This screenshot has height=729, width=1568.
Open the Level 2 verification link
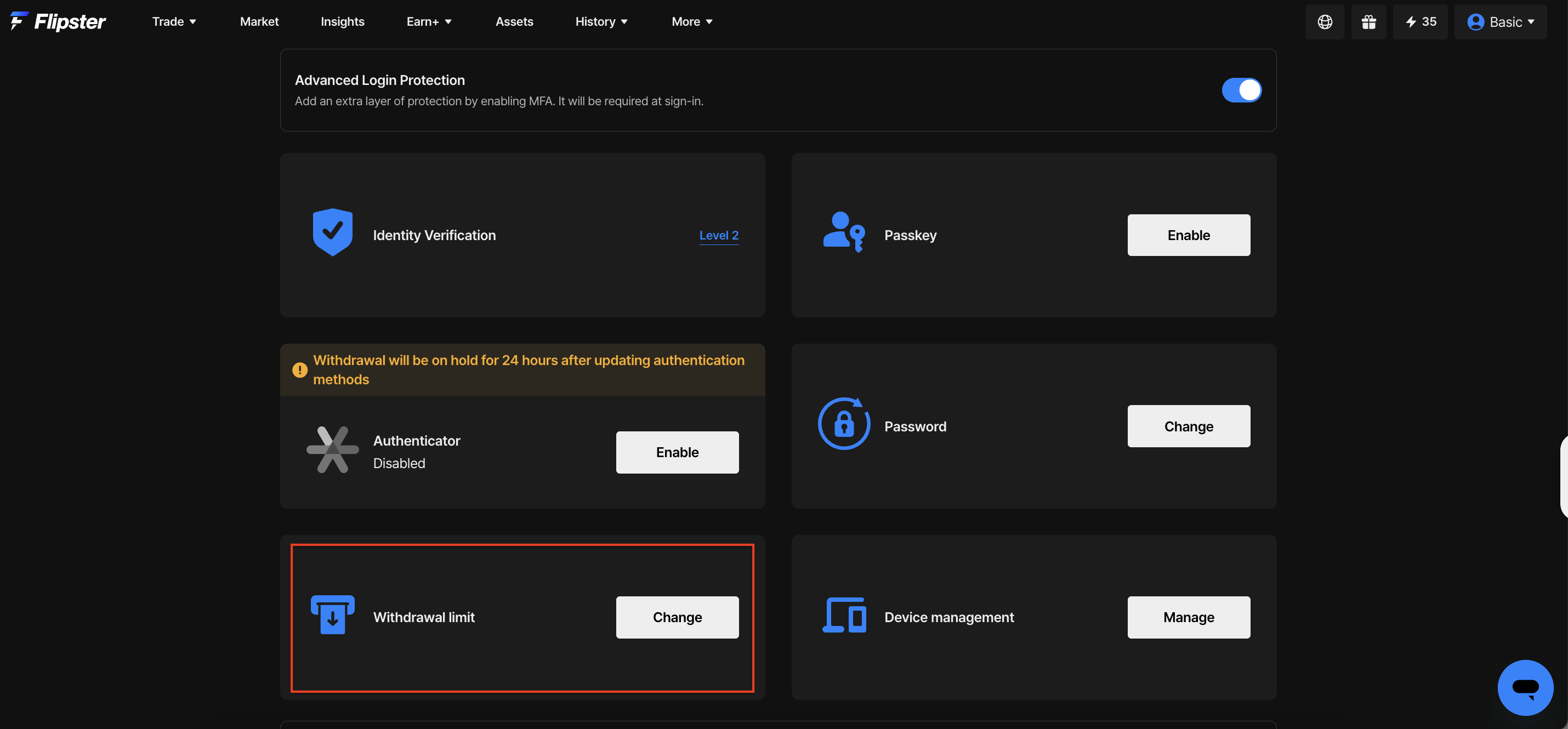click(719, 236)
